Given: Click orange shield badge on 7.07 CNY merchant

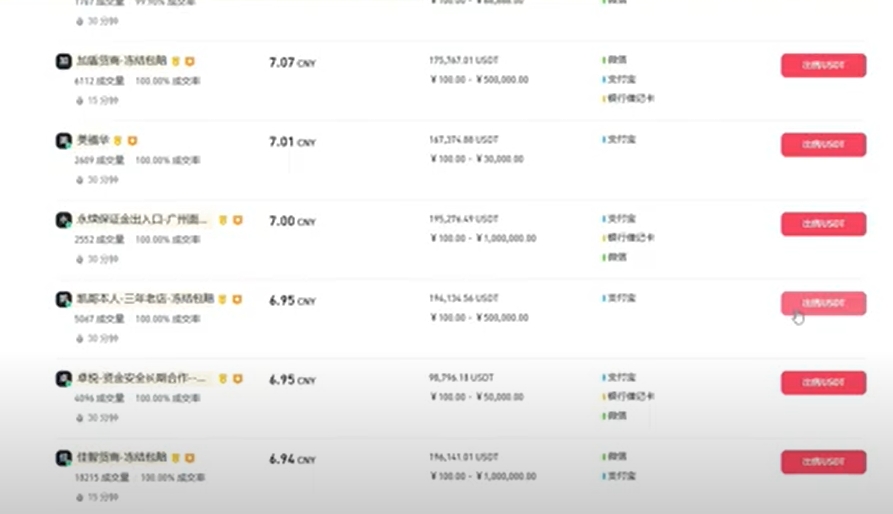Looking at the screenshot, I should (x=189, y=62).
